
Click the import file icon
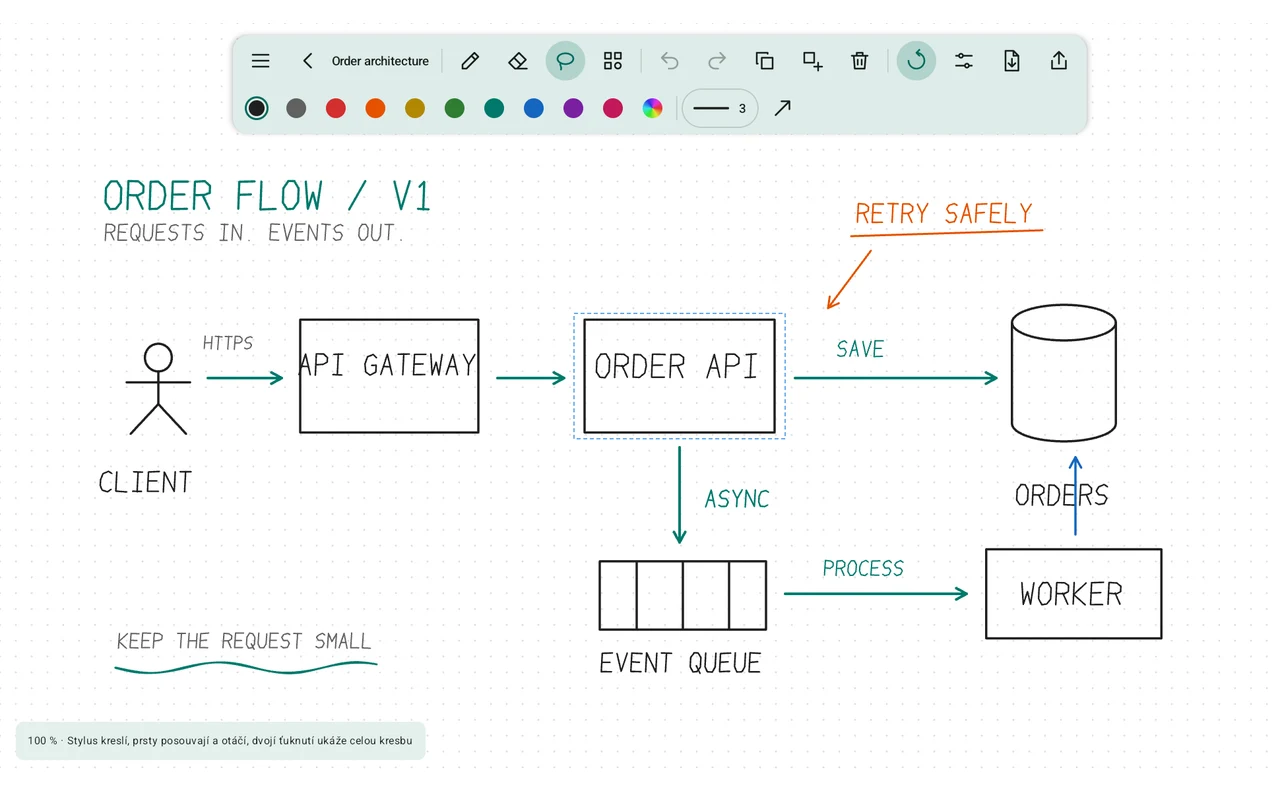(x=1012, y=61)
